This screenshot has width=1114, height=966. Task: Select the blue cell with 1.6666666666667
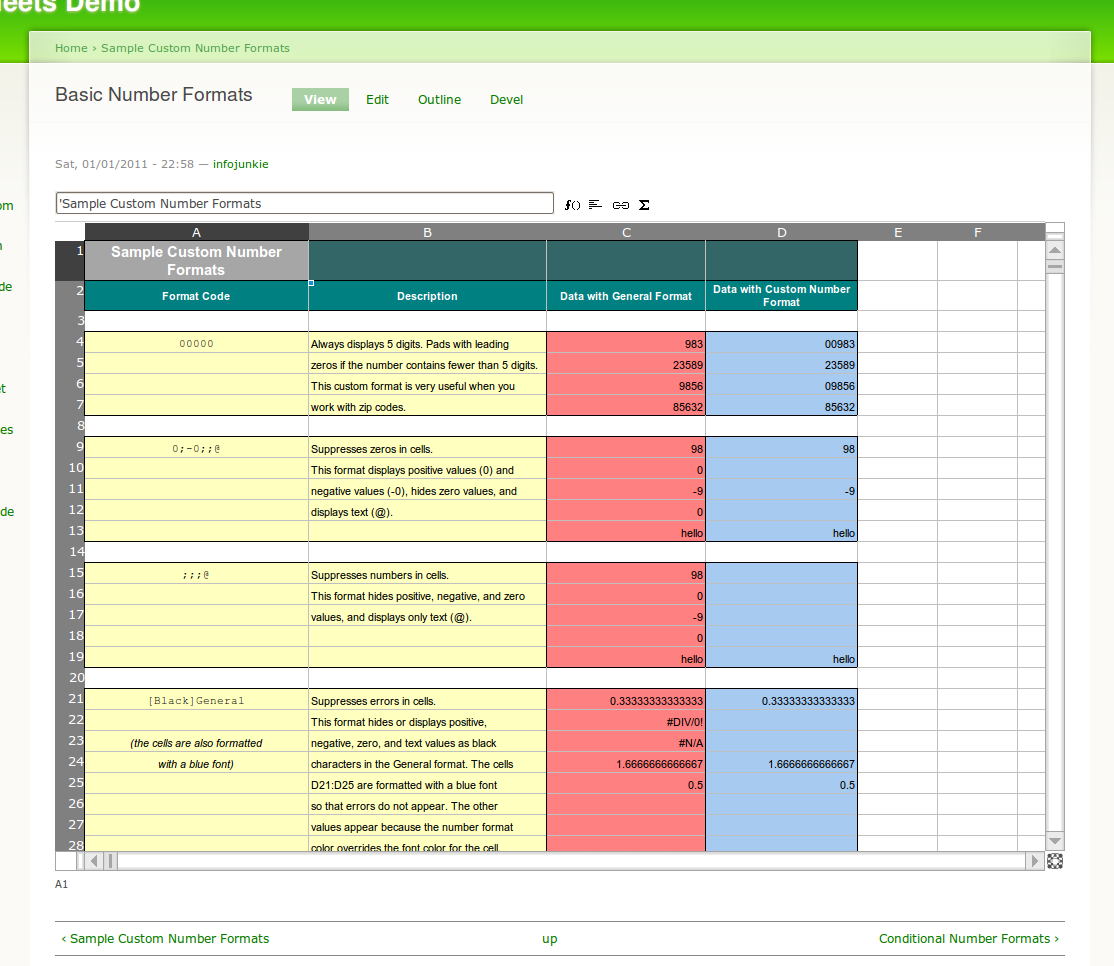tap(782, 764)
